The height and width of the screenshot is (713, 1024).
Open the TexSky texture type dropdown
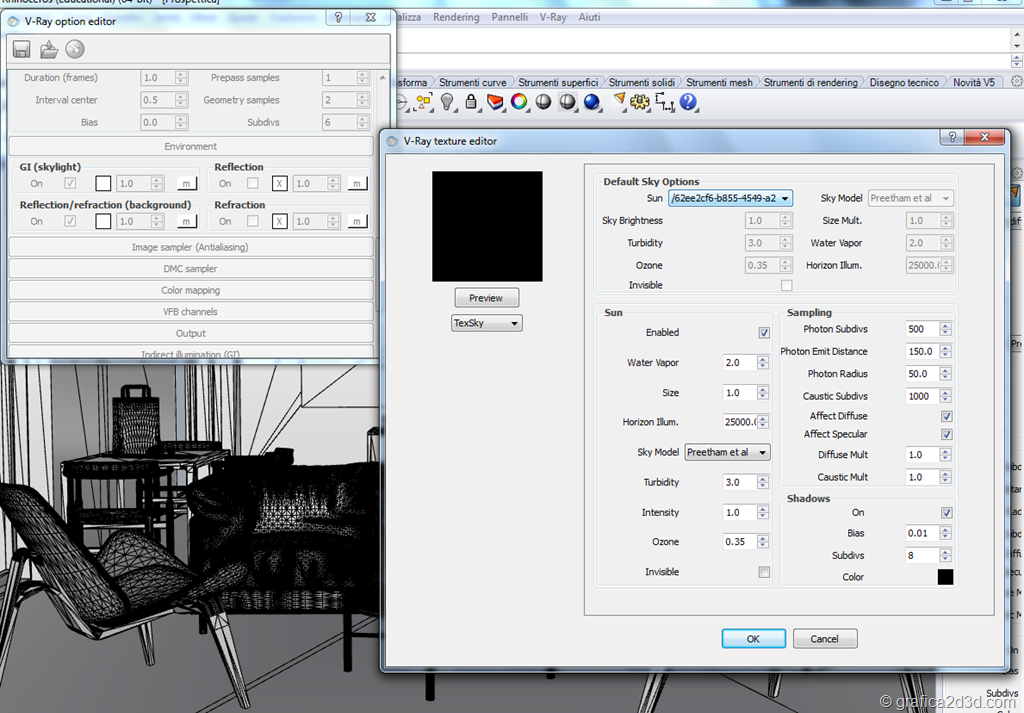point(487,323)
